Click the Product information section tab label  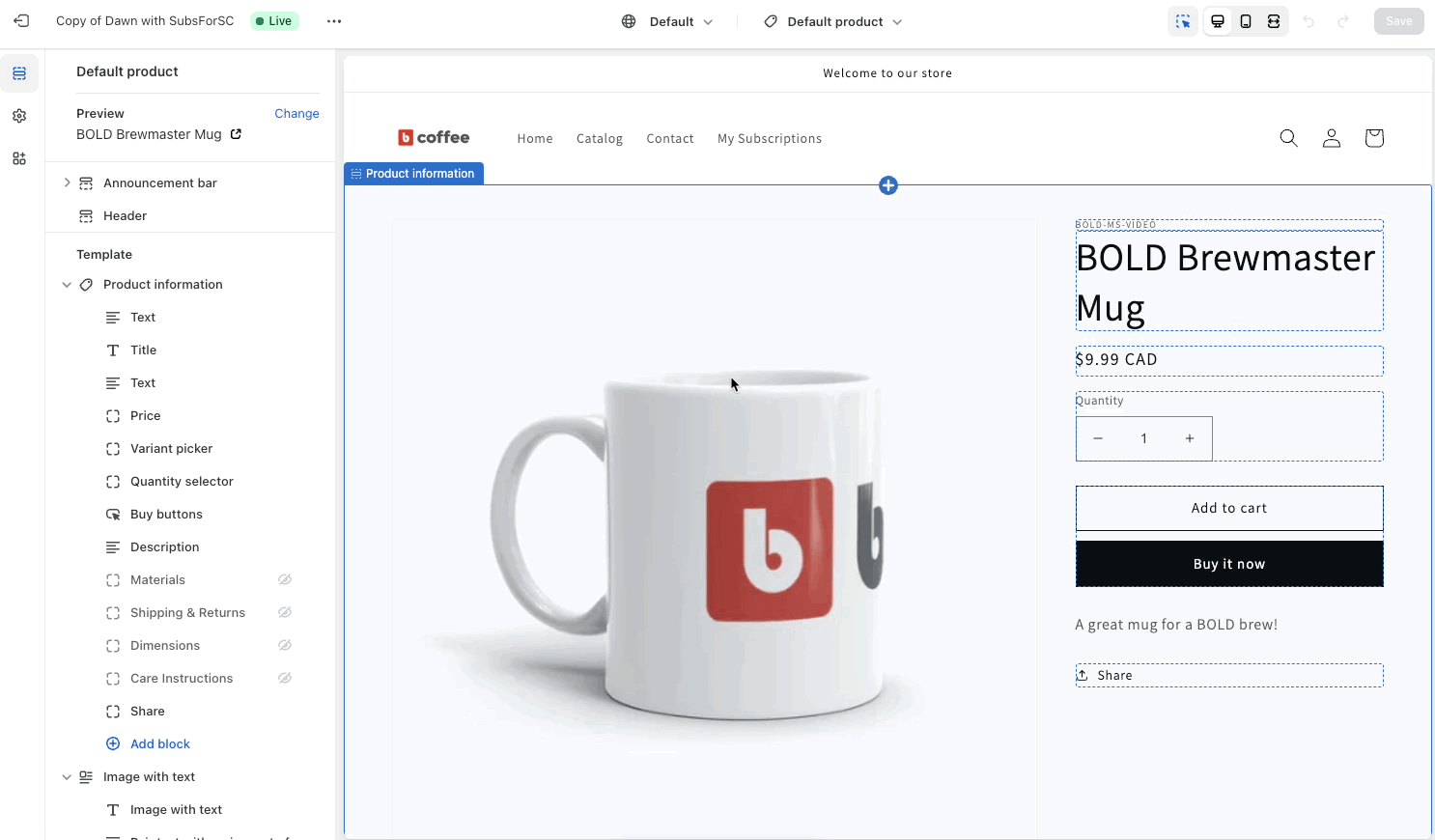(x=414, y=174)
